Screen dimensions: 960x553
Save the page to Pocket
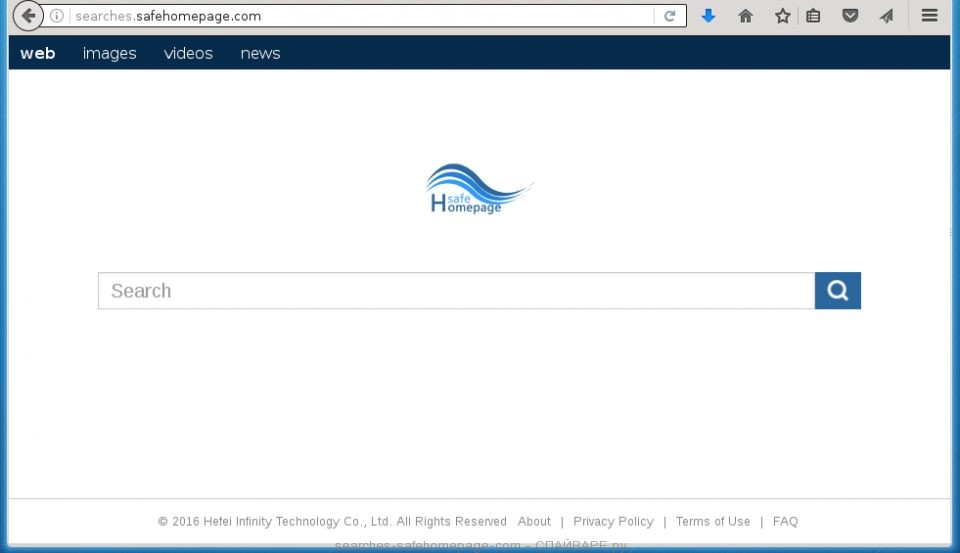click(x=850, y=16)
